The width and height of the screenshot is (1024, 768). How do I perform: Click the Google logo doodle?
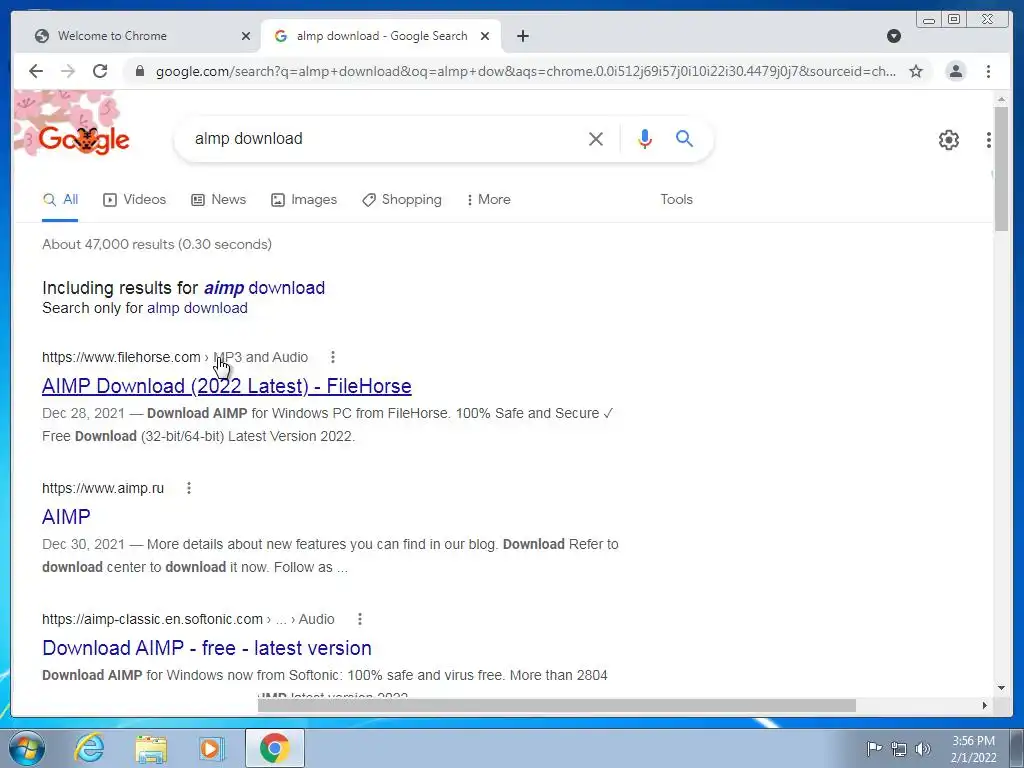[x=84, y=139]
